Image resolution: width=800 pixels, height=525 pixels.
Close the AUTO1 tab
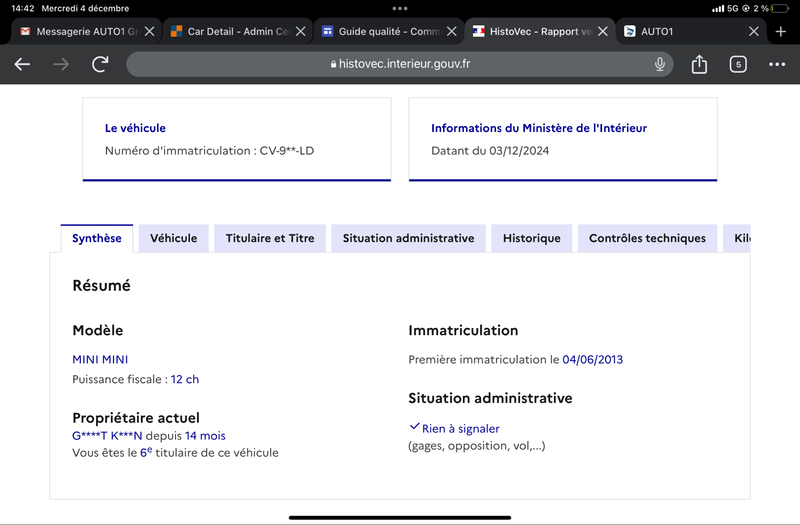click(754, 32)
